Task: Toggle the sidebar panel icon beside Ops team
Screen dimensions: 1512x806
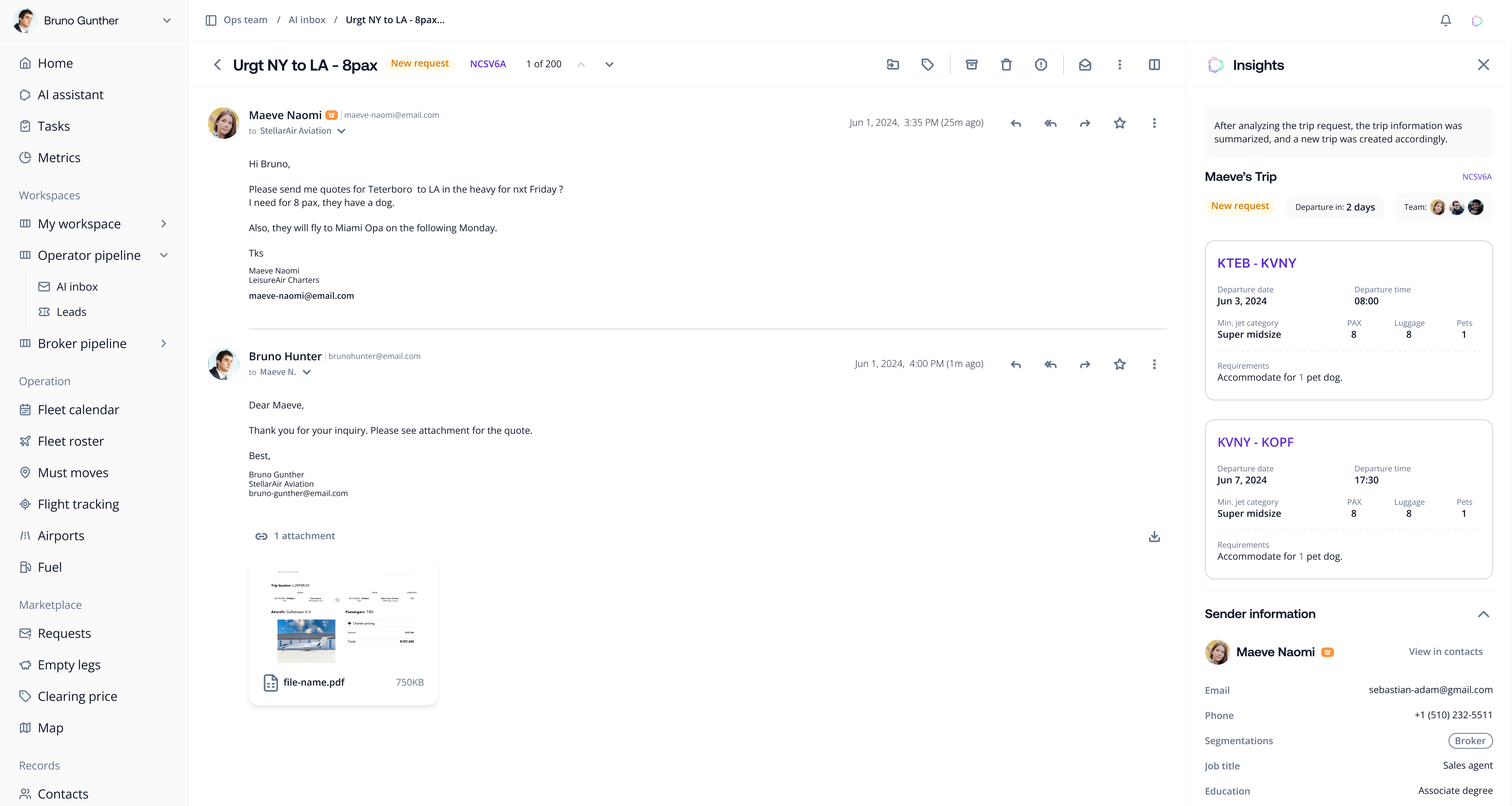Action: [x=211, y=20]
